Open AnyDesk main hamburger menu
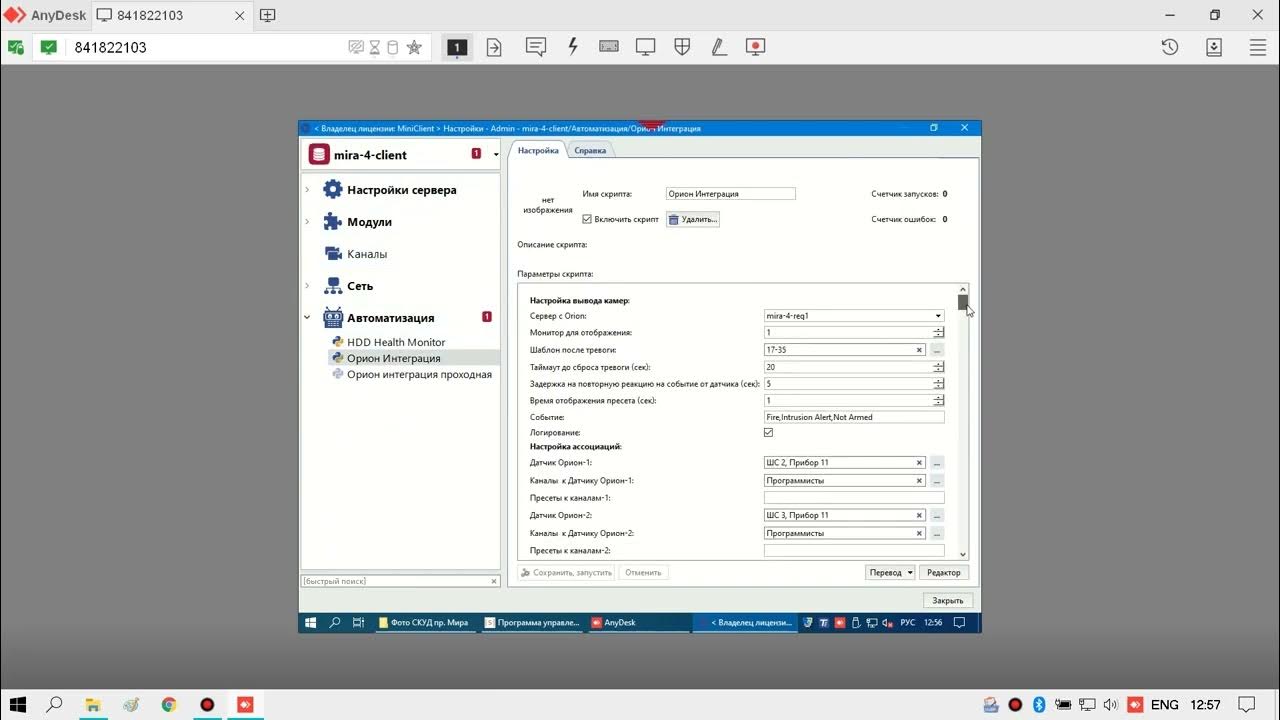 pyautogui.click(x=1258, y=47)
